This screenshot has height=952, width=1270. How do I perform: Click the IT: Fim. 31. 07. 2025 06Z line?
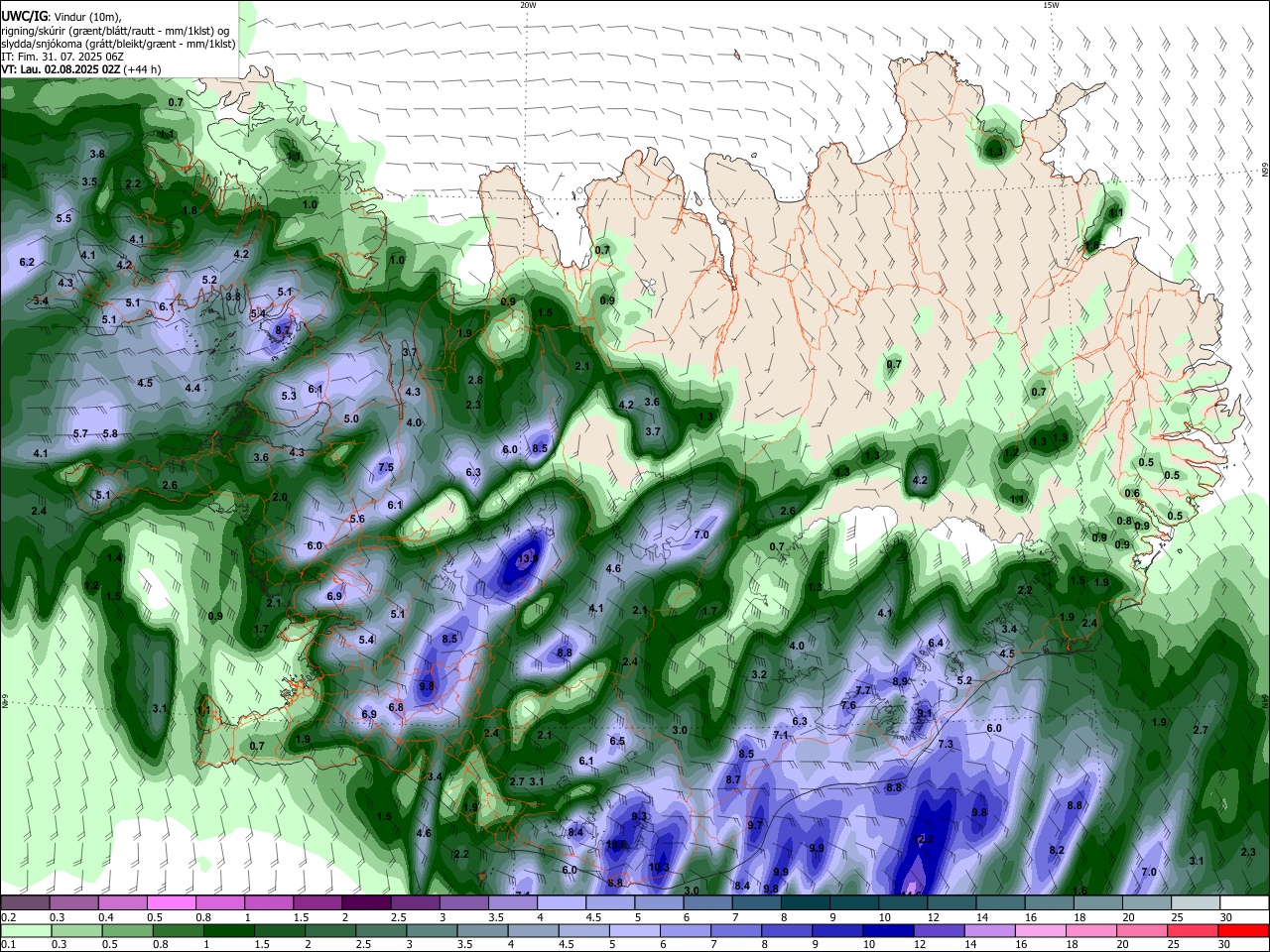(63, 57)
